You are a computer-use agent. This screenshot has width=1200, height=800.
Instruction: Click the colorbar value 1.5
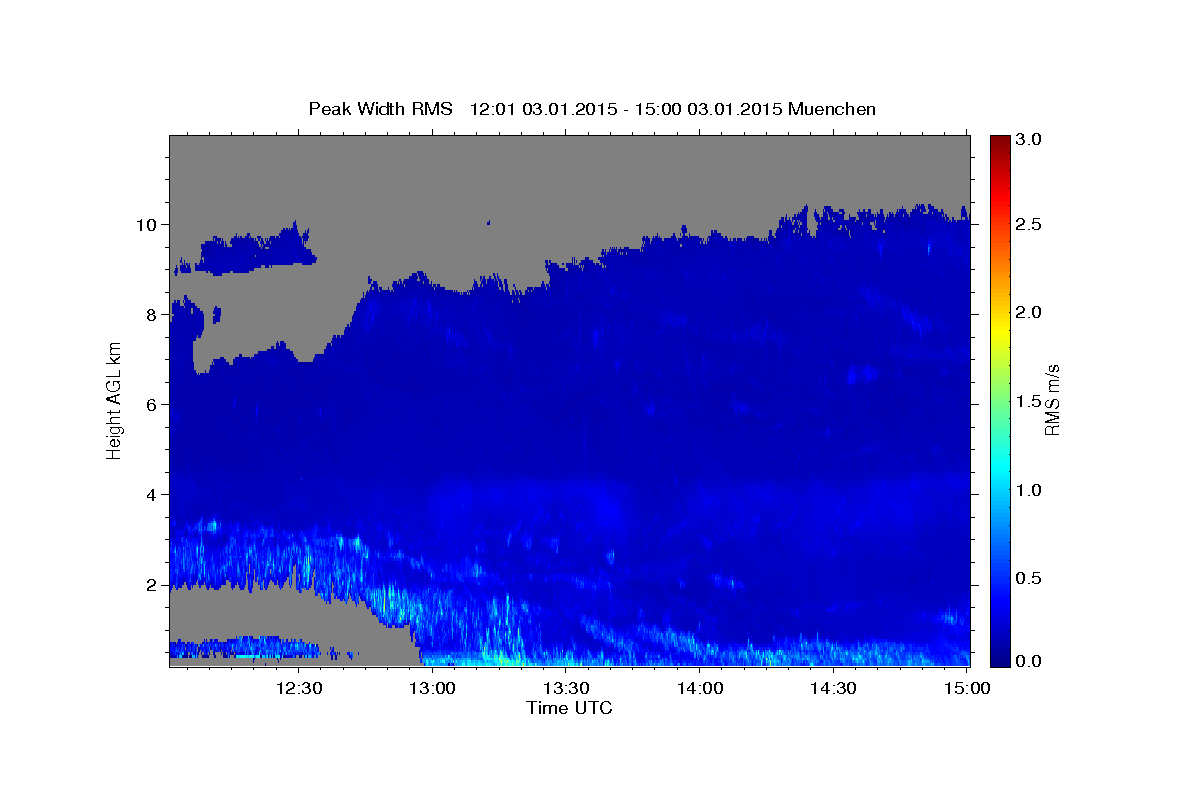(x=1030, y=401)
